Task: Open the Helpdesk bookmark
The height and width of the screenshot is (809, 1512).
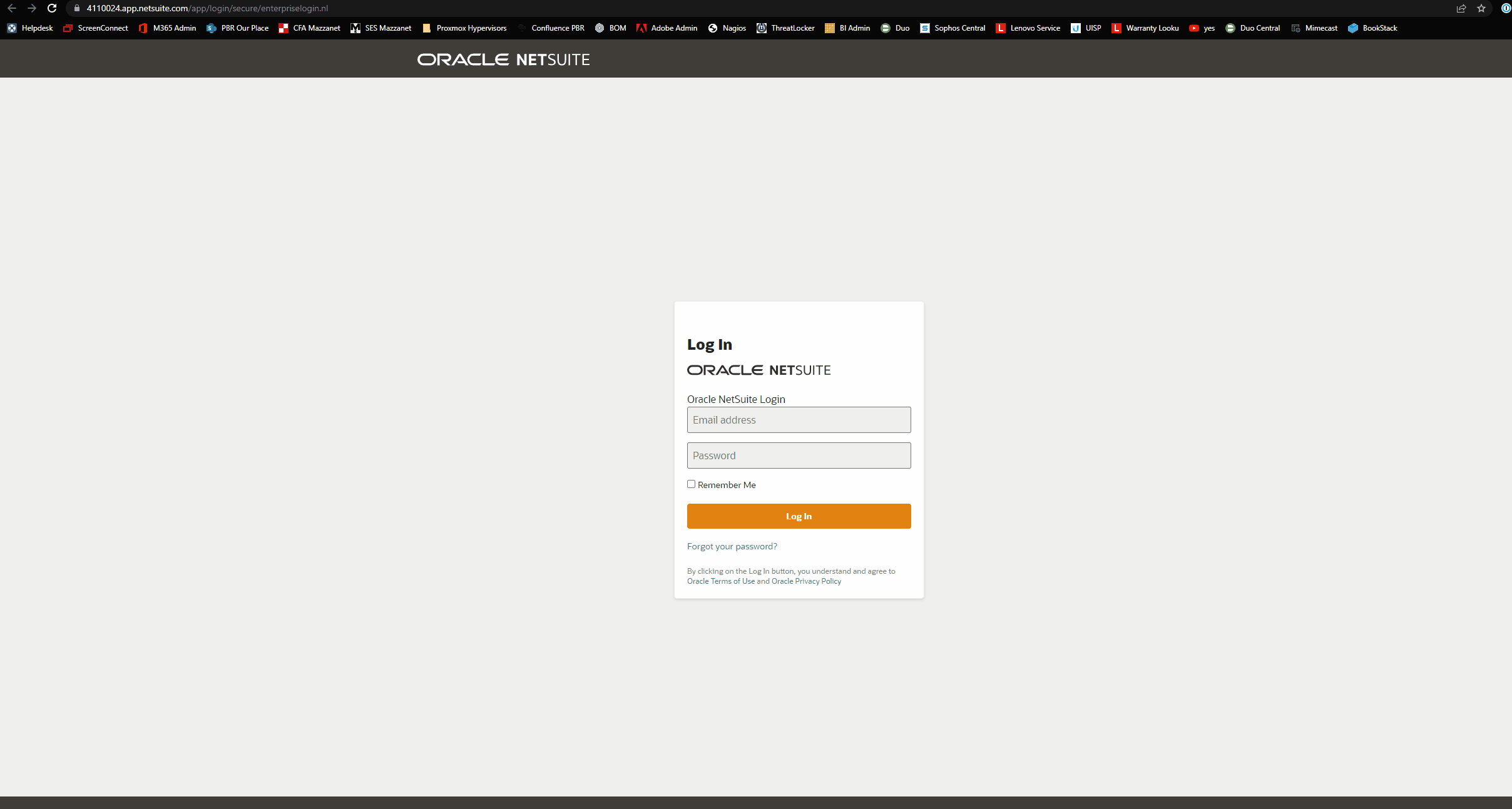Action: pyautogui.click(x=30, y=28)
